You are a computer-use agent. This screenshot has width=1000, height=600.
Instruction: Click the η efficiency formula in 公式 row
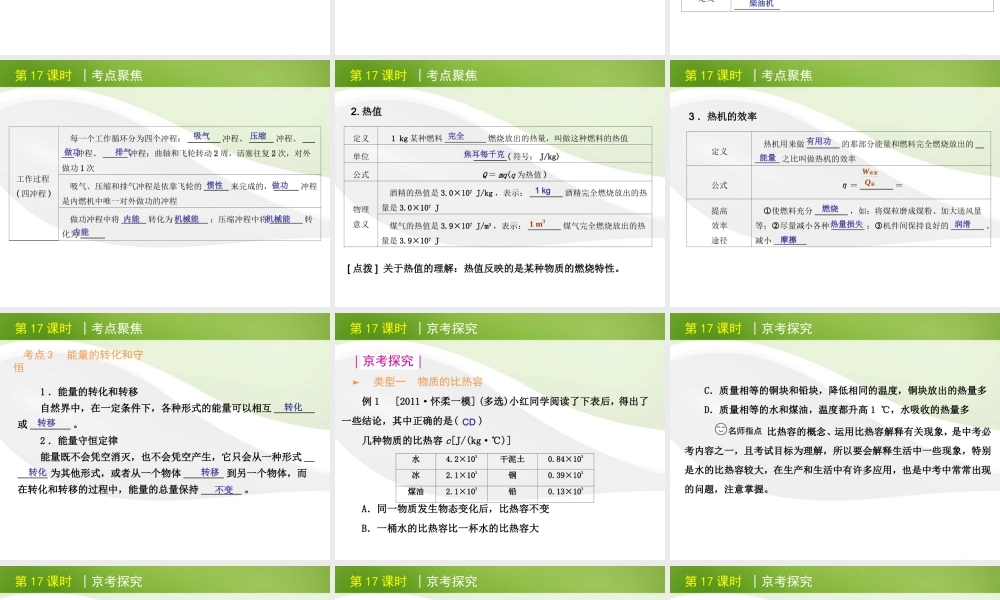click(868, 184)
